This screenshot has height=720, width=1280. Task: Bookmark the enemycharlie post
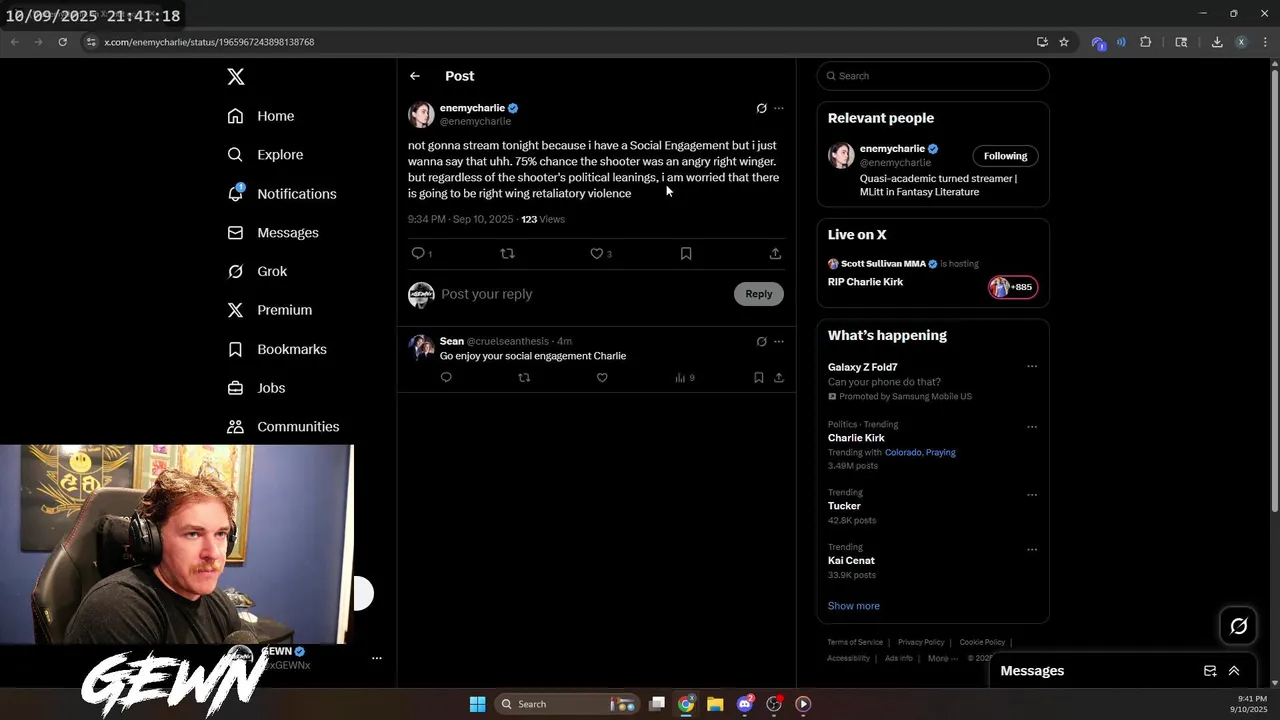click(x=686, y=254)
